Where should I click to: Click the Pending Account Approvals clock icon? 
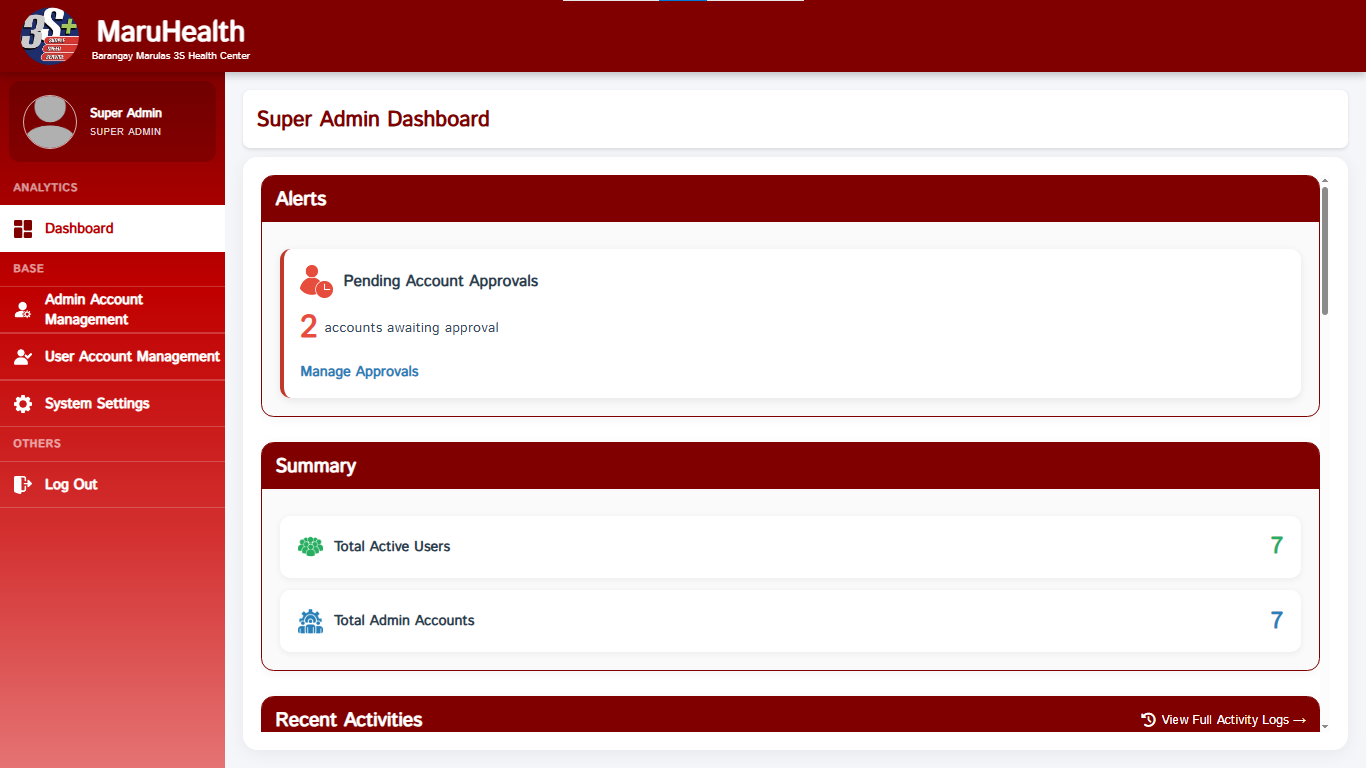[316, 281]
